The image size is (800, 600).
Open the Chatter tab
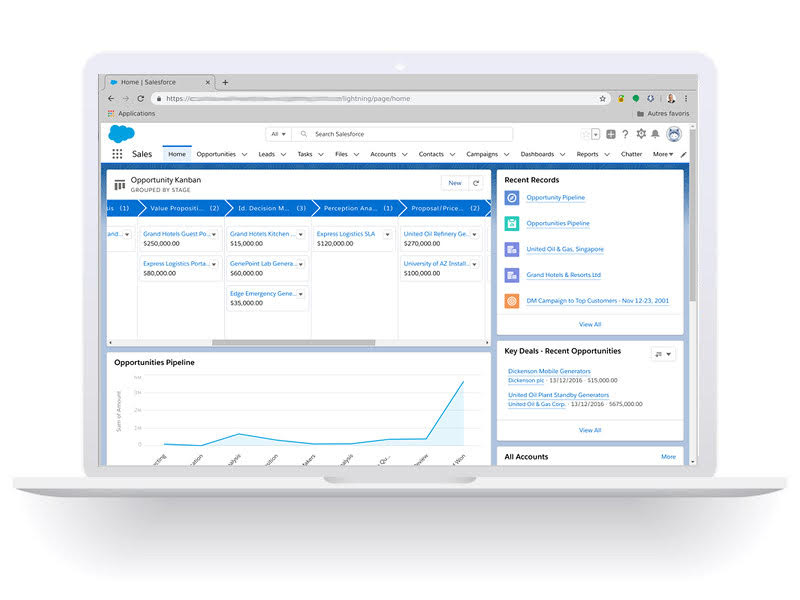point(631,154)
